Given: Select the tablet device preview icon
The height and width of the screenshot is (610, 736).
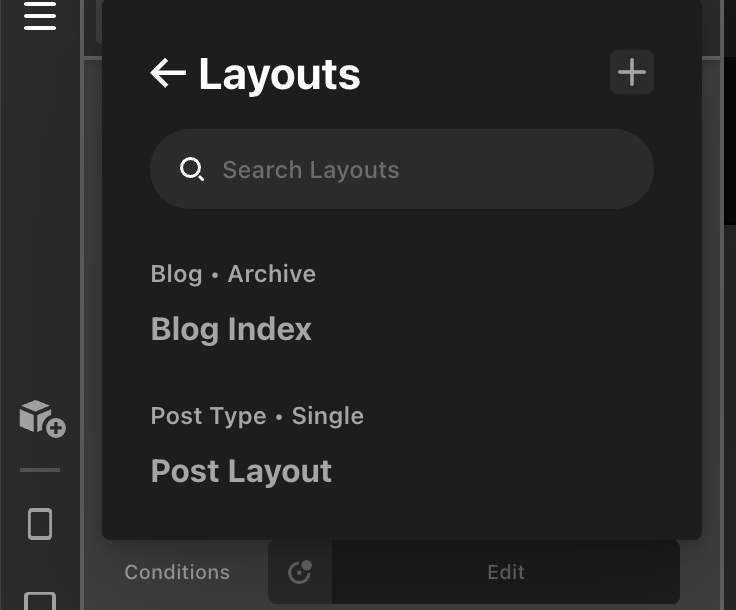Looking at the screenshot, I should 40,524.
